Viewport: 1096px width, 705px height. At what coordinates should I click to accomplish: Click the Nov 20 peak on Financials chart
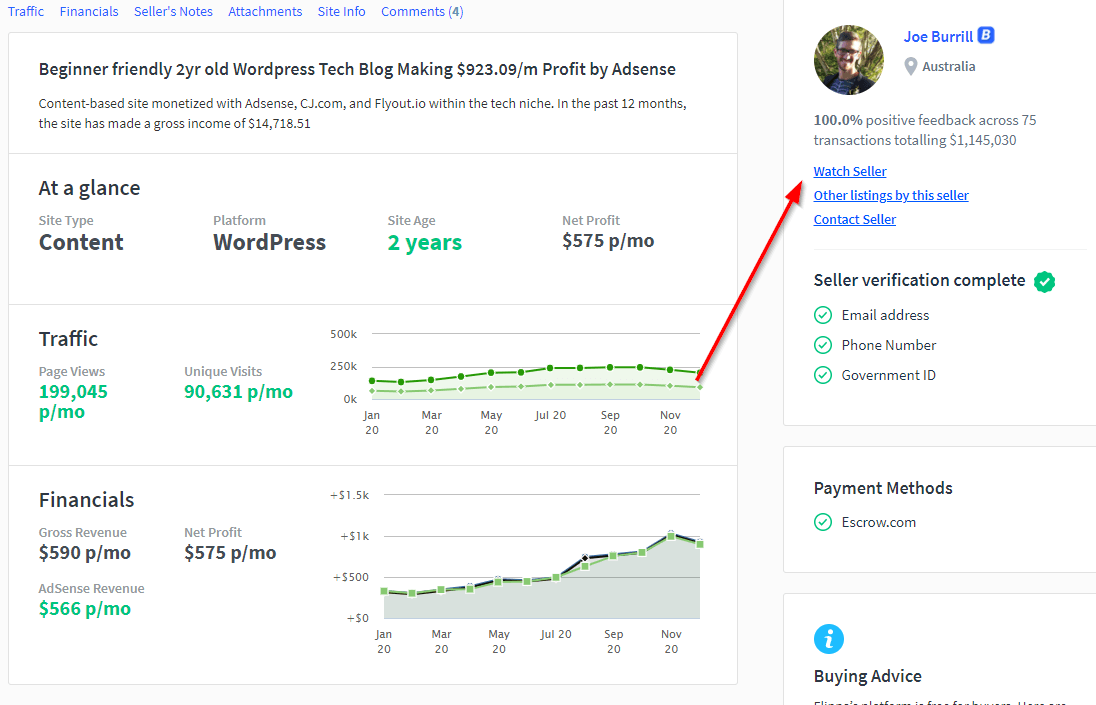(671, 535)
